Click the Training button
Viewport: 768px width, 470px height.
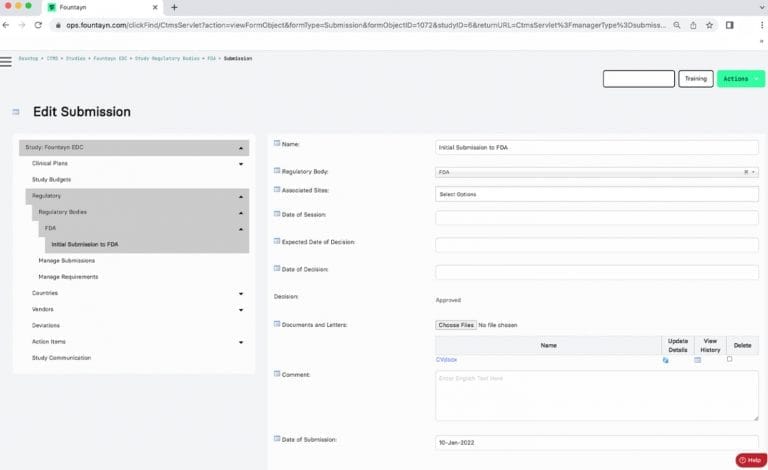pos(695,79)
